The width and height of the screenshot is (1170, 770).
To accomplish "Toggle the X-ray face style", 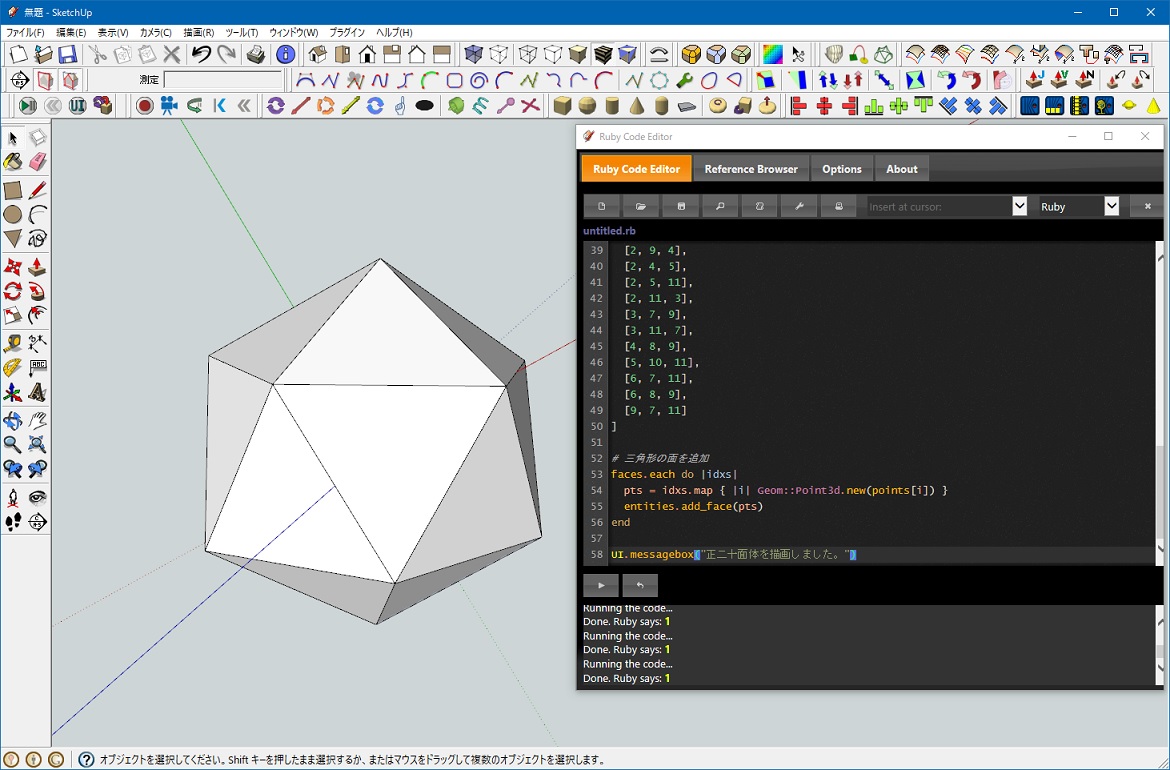I will click(x=473, y=54).
